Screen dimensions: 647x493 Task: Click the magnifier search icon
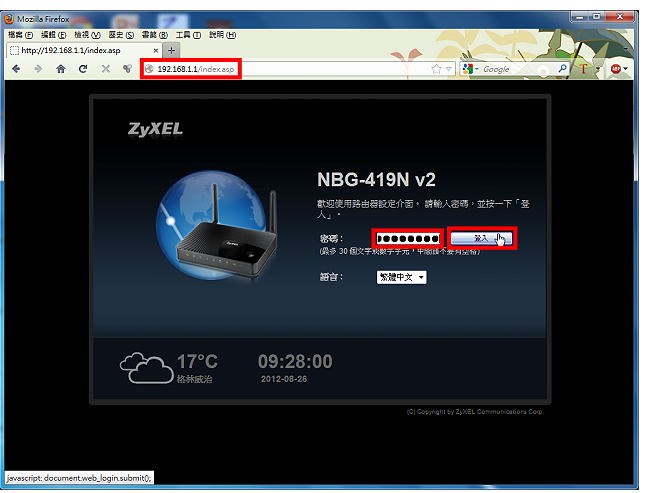(x=562, y=68)
